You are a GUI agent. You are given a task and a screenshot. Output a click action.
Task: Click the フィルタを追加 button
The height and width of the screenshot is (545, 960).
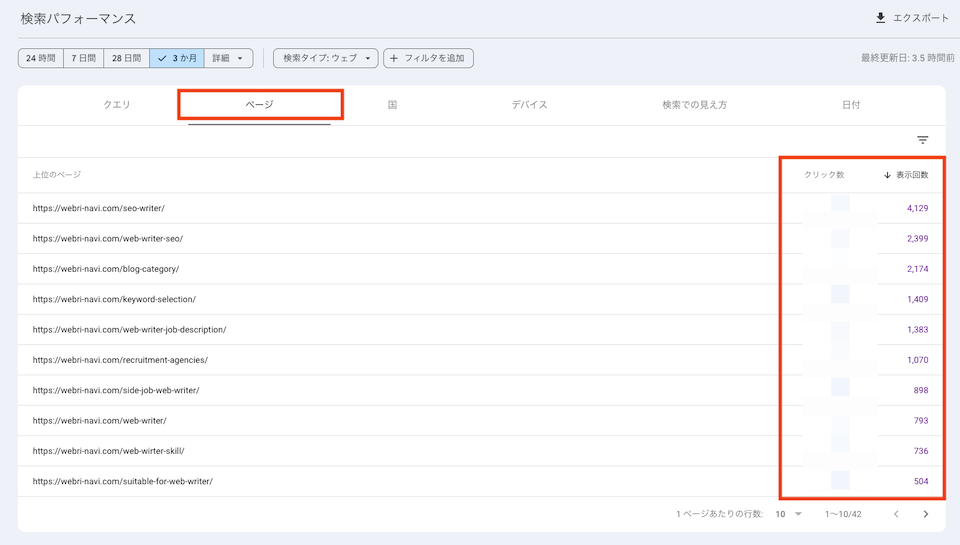[428, 58]
